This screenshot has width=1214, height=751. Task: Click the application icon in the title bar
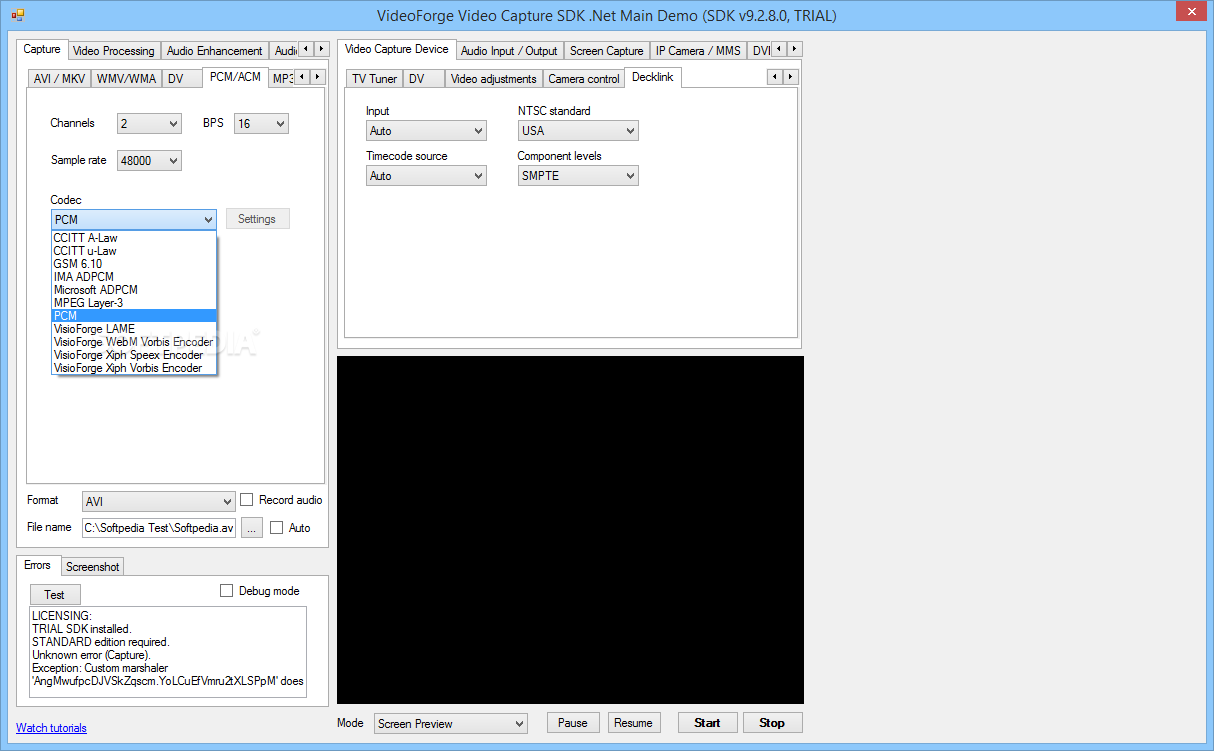[18, 15]
